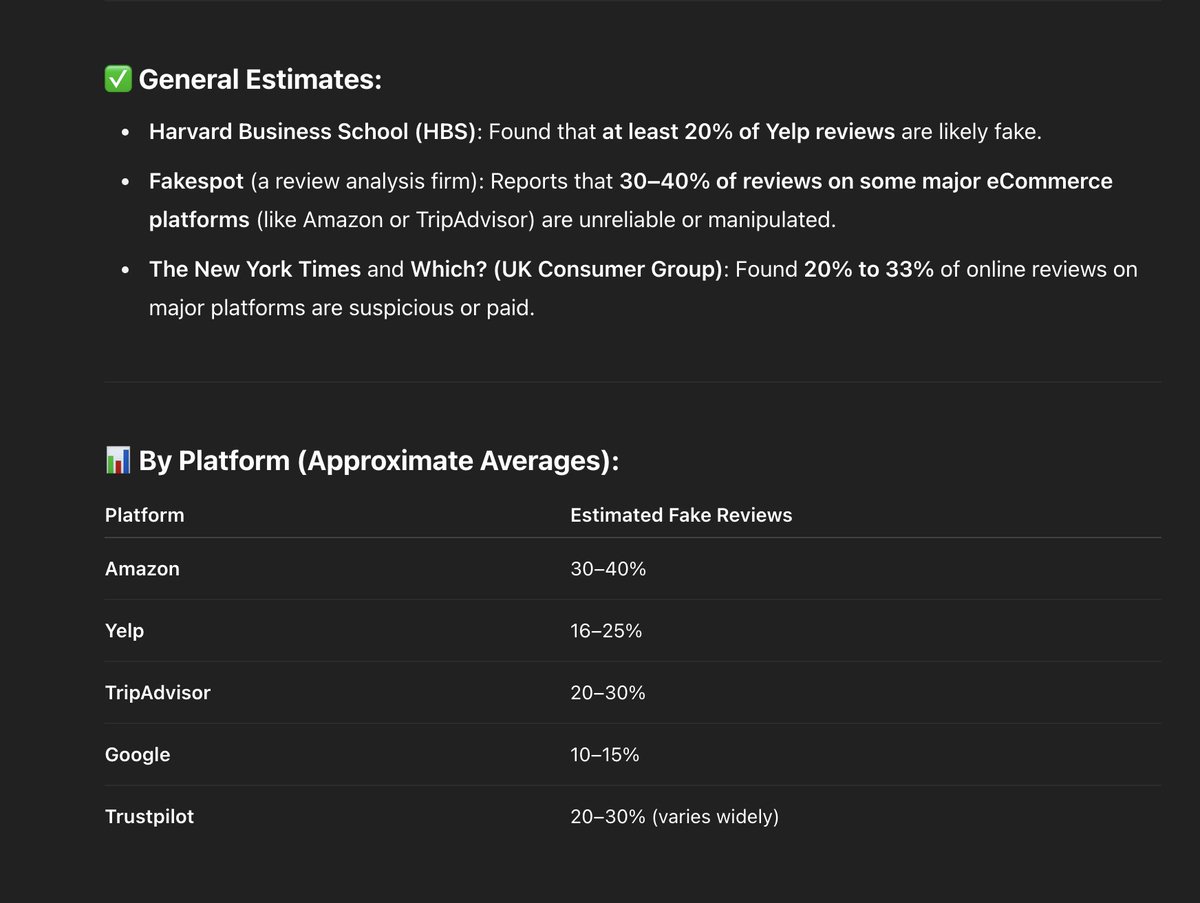Viewport: 1200px width, 903px height.
Task: Click the Fakespot bold text
Action: click(x=196, y=182)
